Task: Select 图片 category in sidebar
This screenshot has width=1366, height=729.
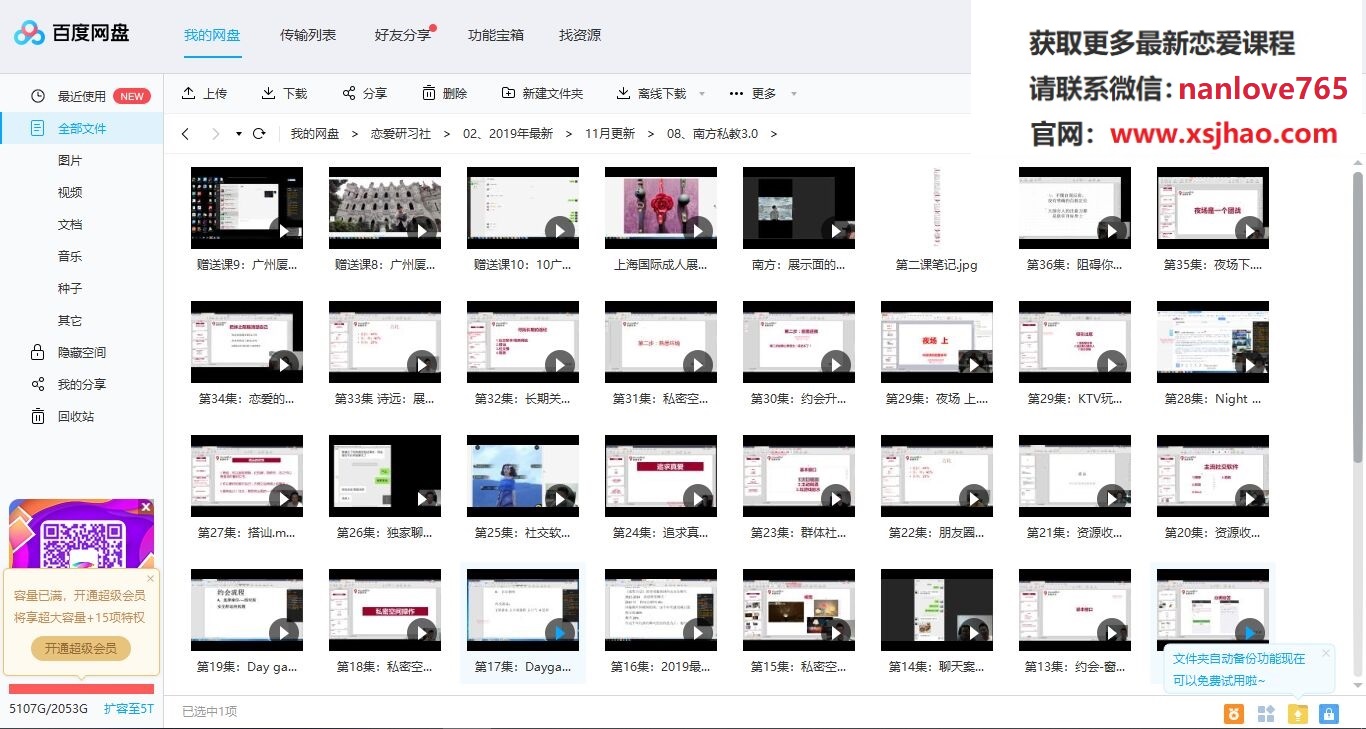Action: tap(70, 160)
